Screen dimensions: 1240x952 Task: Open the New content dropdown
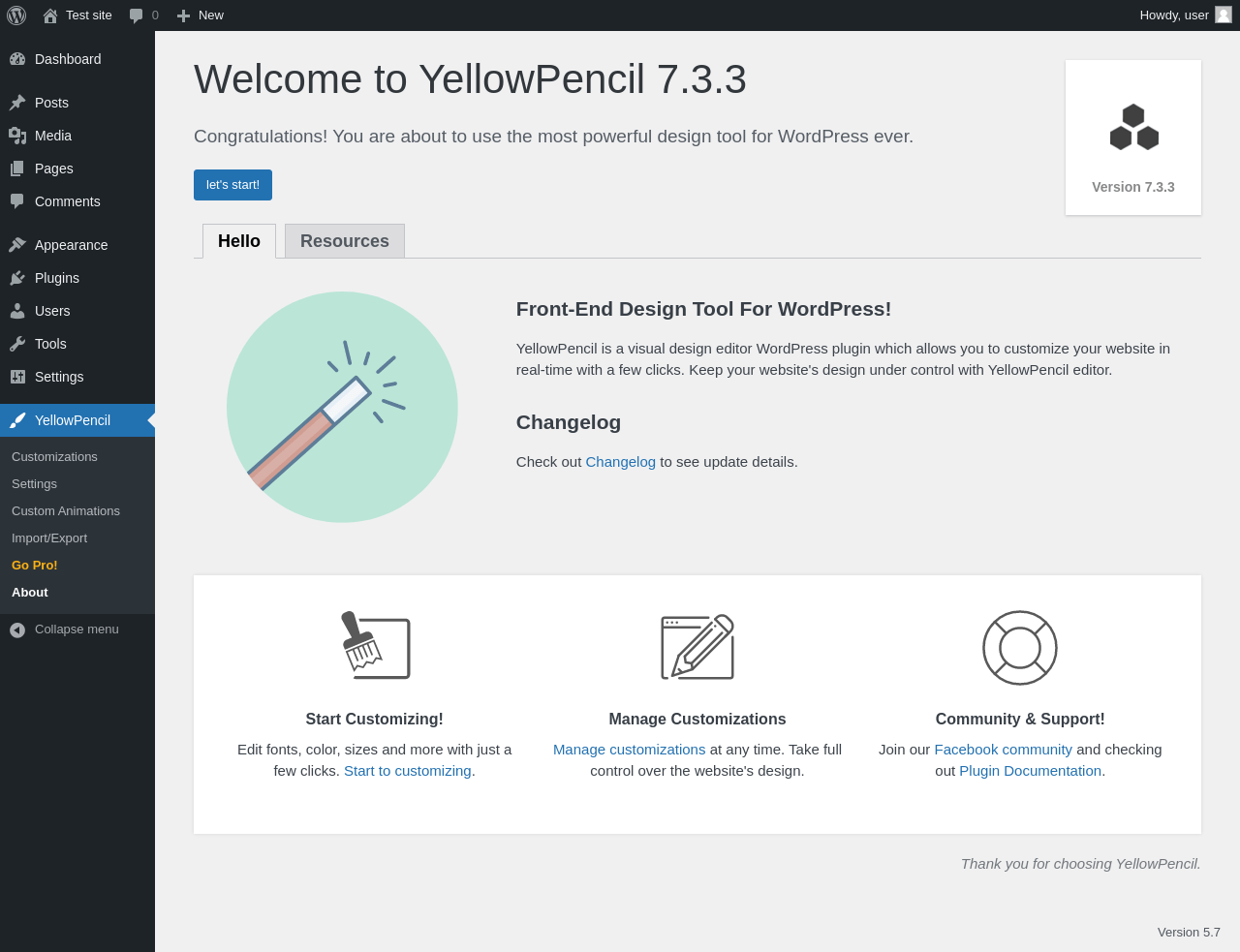(x=201, y=15)
